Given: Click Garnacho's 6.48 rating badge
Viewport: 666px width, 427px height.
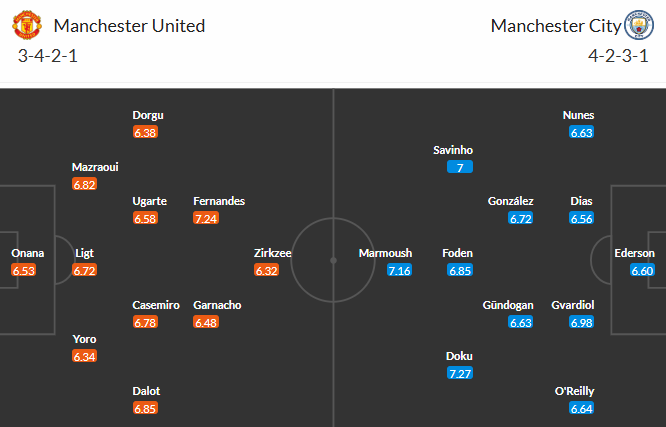Looking at the screenshot, I should tap(206, 322).
